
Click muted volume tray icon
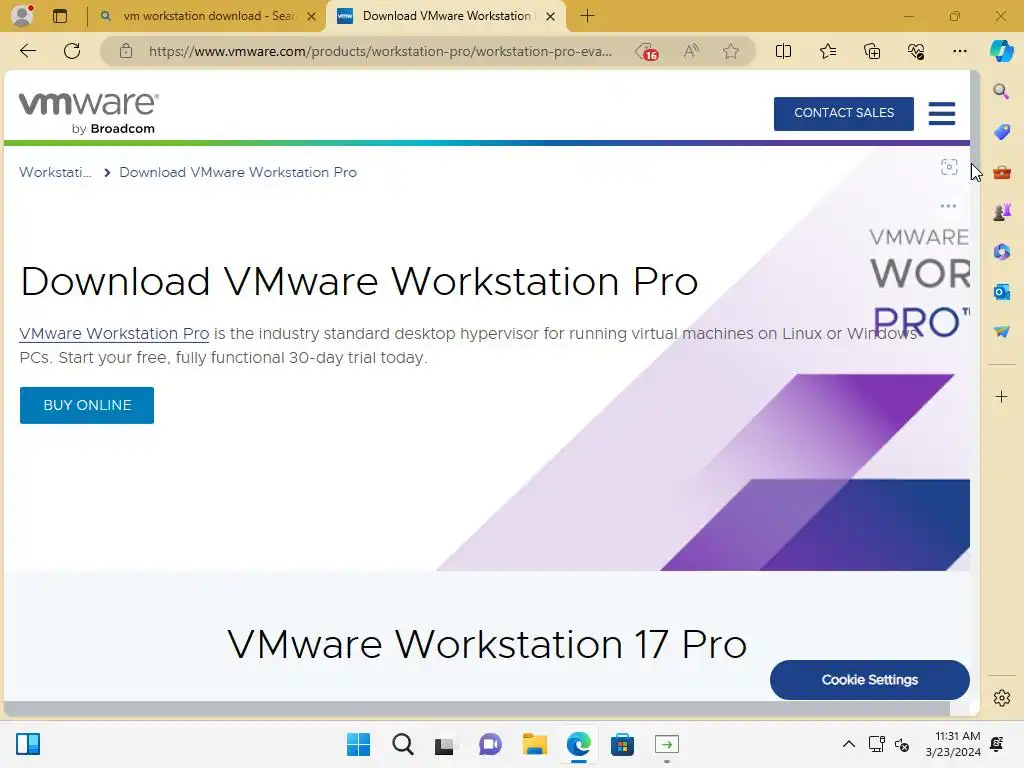[x=902, y=744]
